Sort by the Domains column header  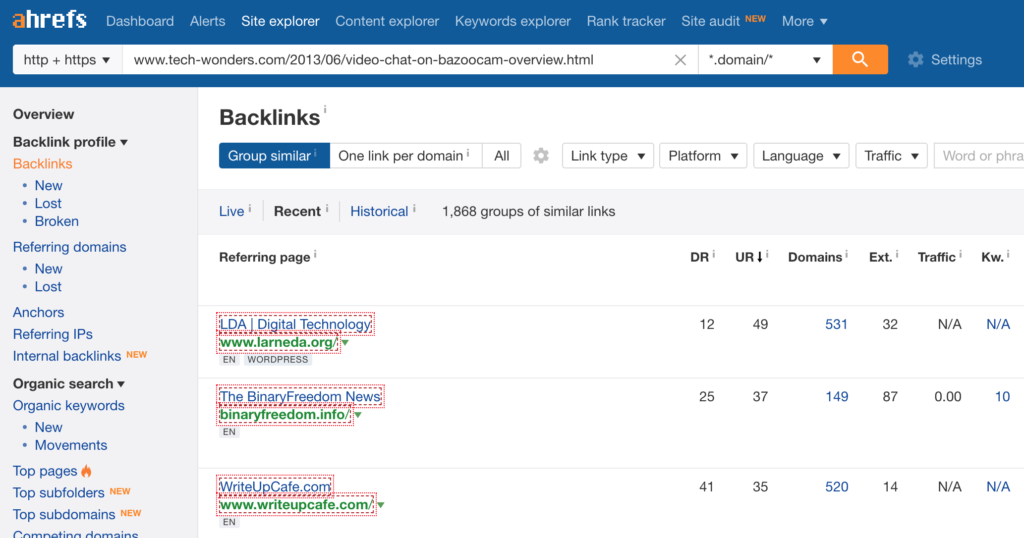coord(815,257)
